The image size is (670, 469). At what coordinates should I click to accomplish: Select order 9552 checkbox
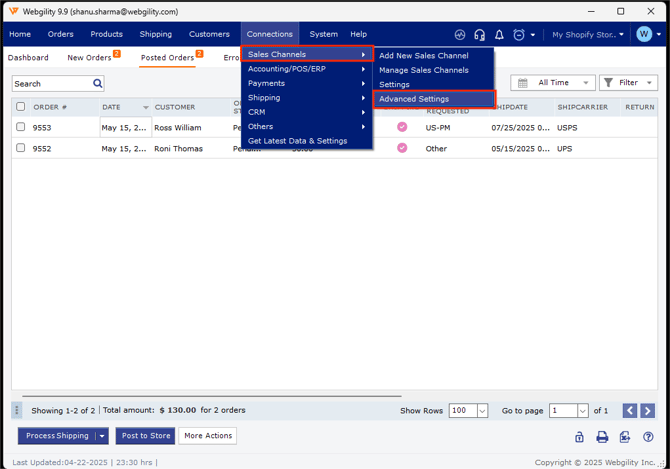click(21, 148)
